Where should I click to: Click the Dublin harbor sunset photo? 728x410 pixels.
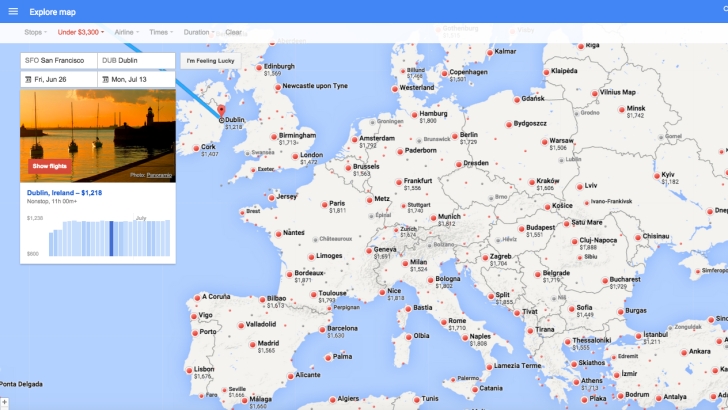pos(98,136)
